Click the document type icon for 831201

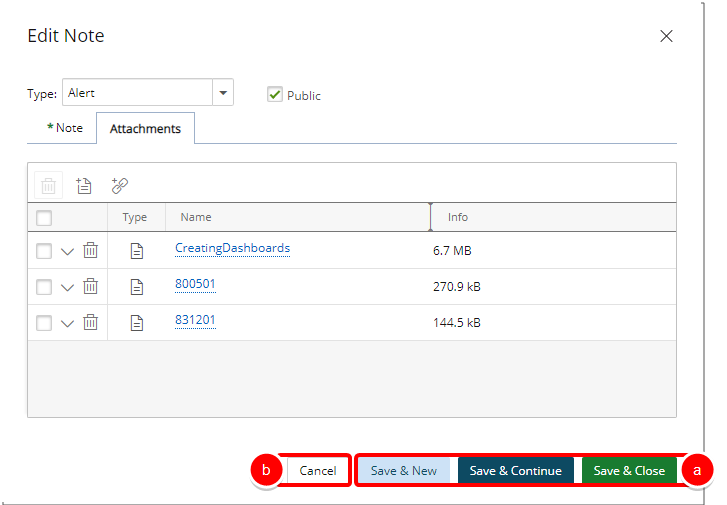(x=137, y=323)
